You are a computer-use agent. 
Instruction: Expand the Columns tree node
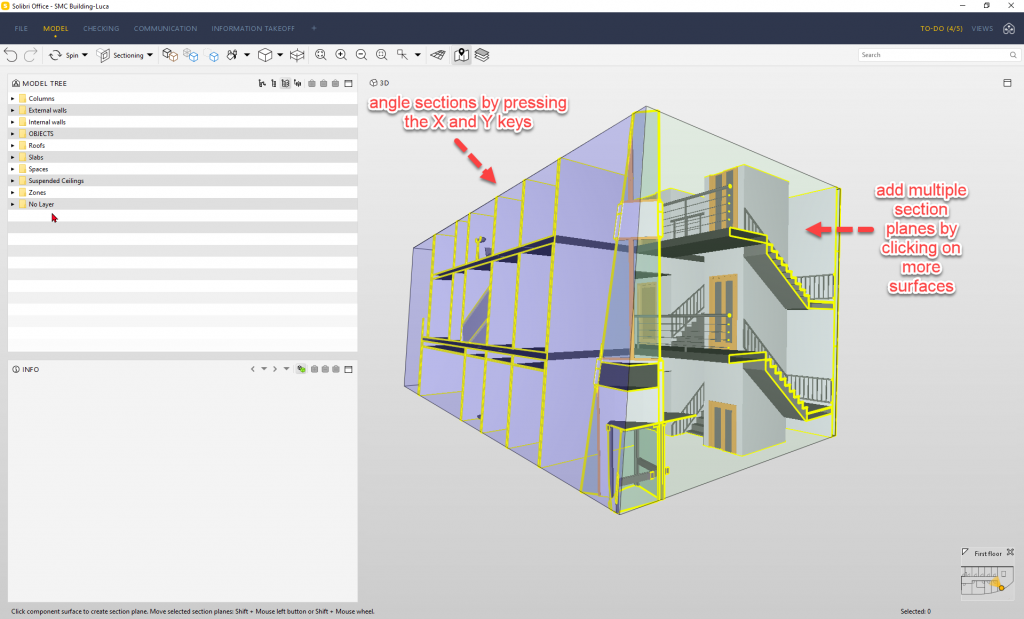pos(12,99)
